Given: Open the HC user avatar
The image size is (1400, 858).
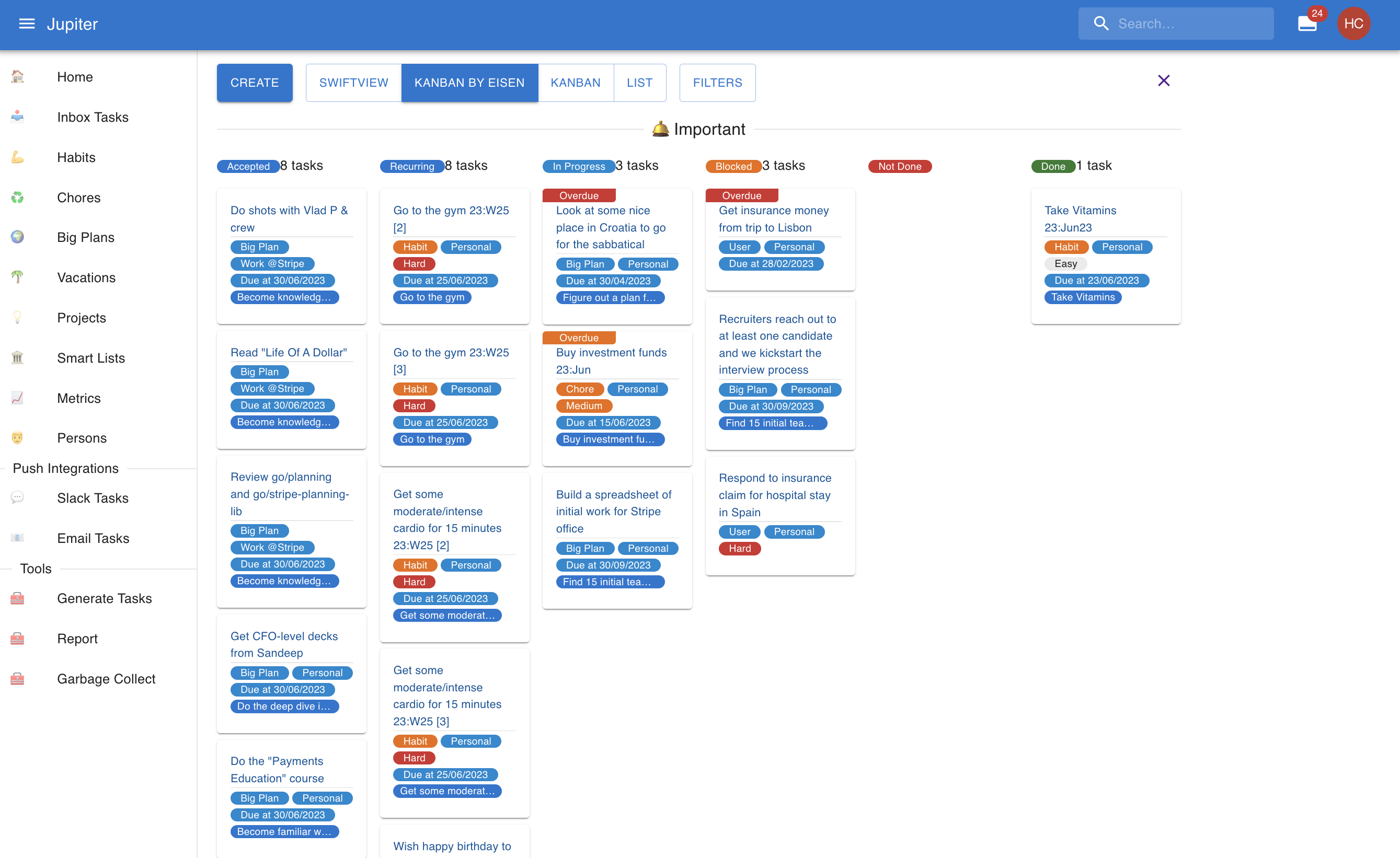Looking at the screenshot, I should pos(1353,24).
